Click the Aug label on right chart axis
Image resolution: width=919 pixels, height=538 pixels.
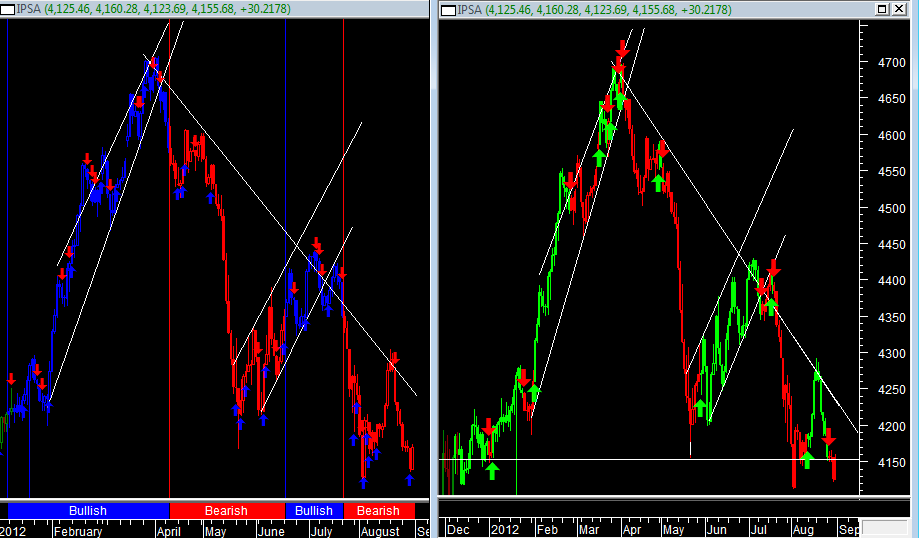point(804,530)
